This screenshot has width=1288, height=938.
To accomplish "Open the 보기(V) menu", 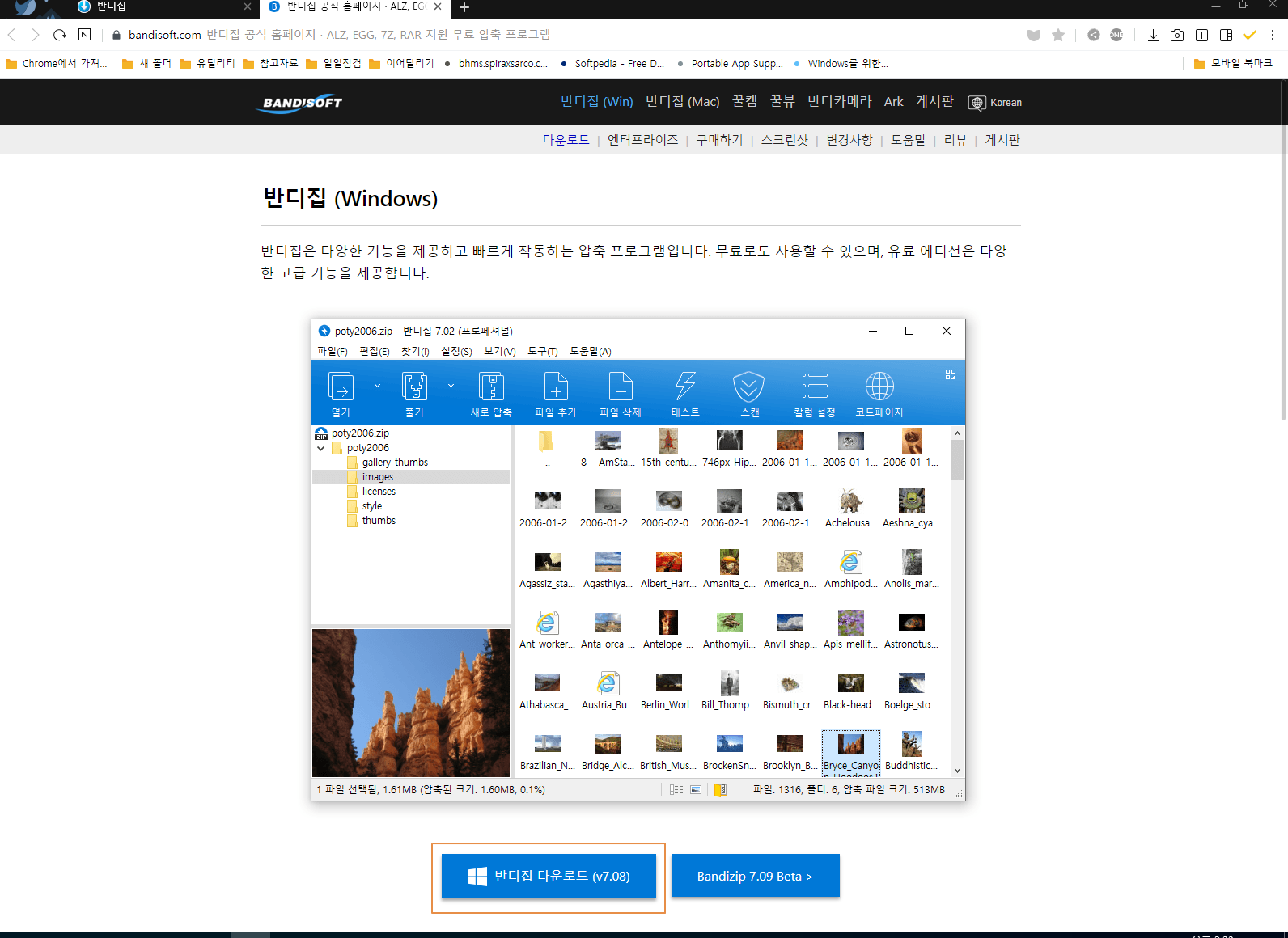I will [x=500, y=351].
